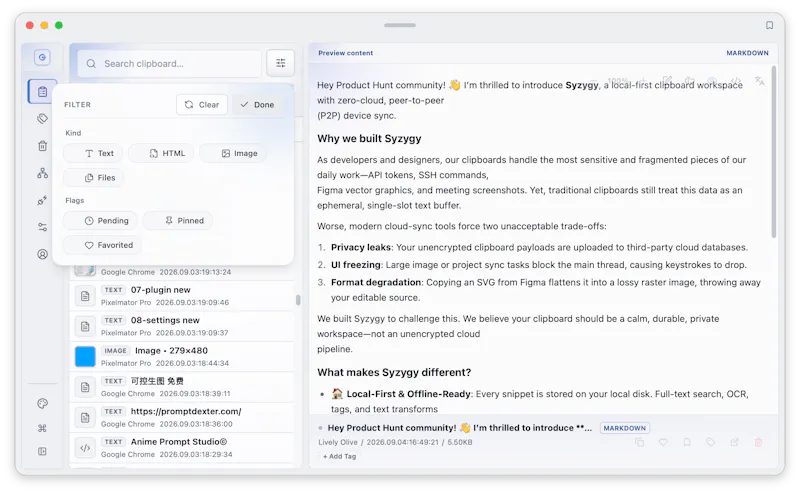Viewport: 800px width, 493px height.
Task: Click the Google Chrome 2026.09.03:19:13:24 row
Action: (183, 272)
